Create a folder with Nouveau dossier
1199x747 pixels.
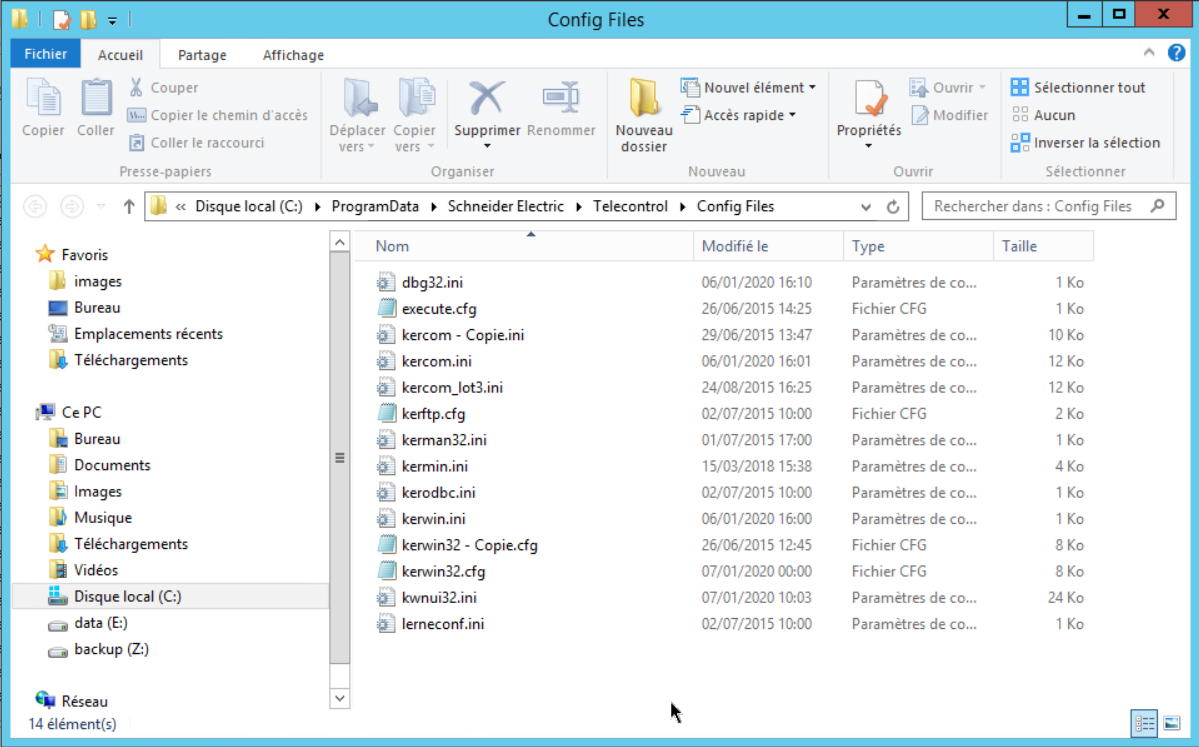click(x=643, y=115)
